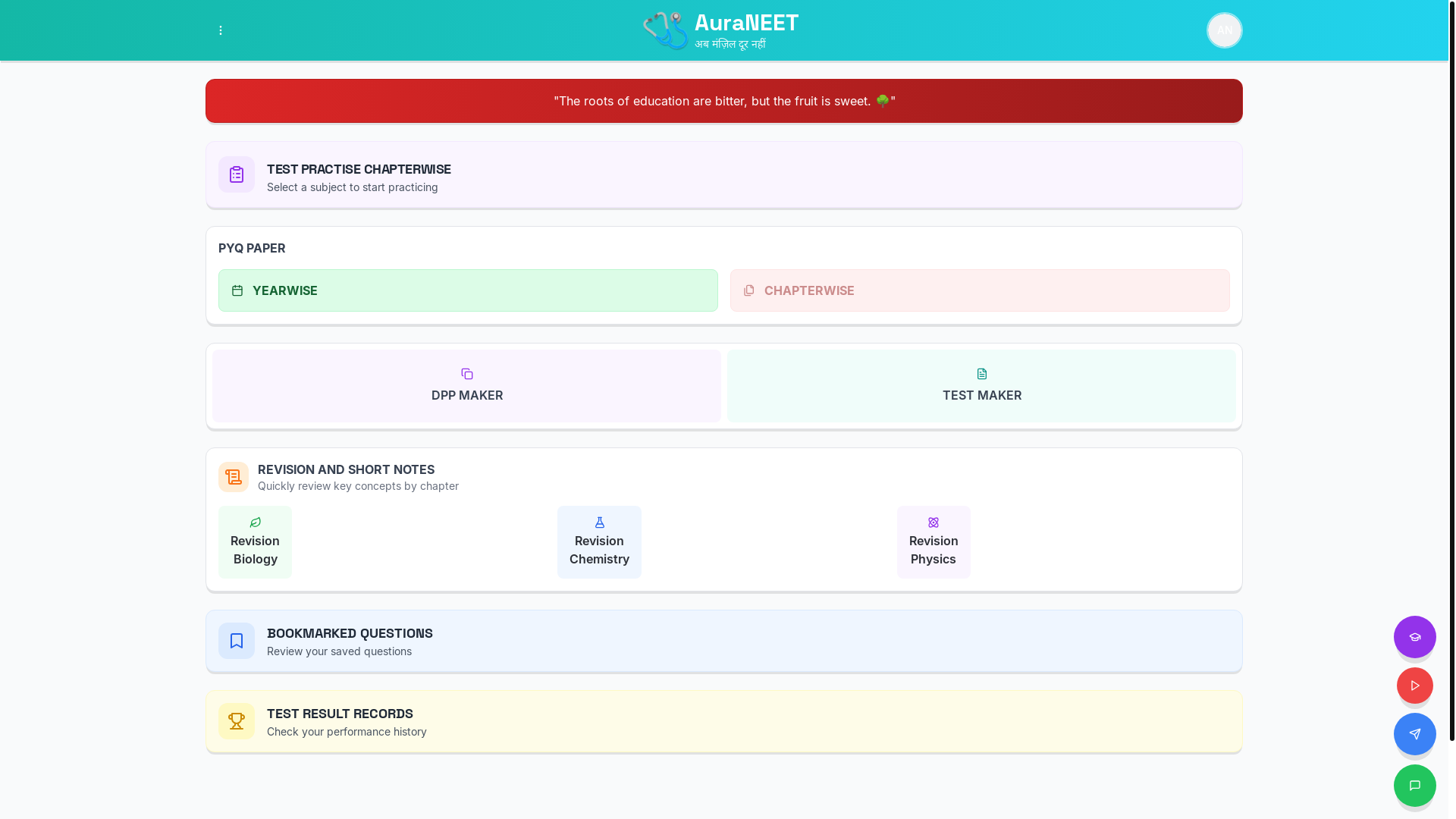Click the Biology leaf icon
This screenshot has width=1456, height=819.
[x=256, y=522]
